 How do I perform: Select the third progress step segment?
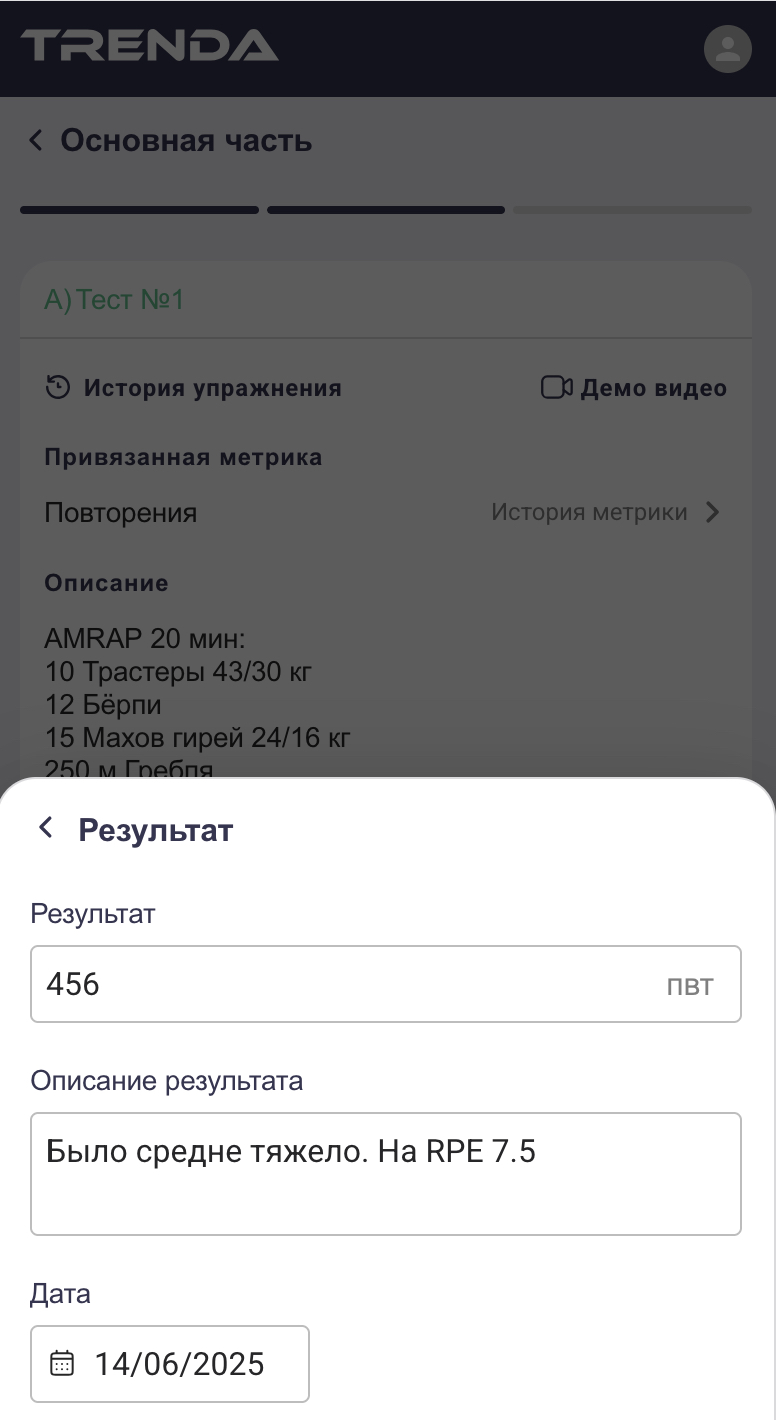click(632, 210)
